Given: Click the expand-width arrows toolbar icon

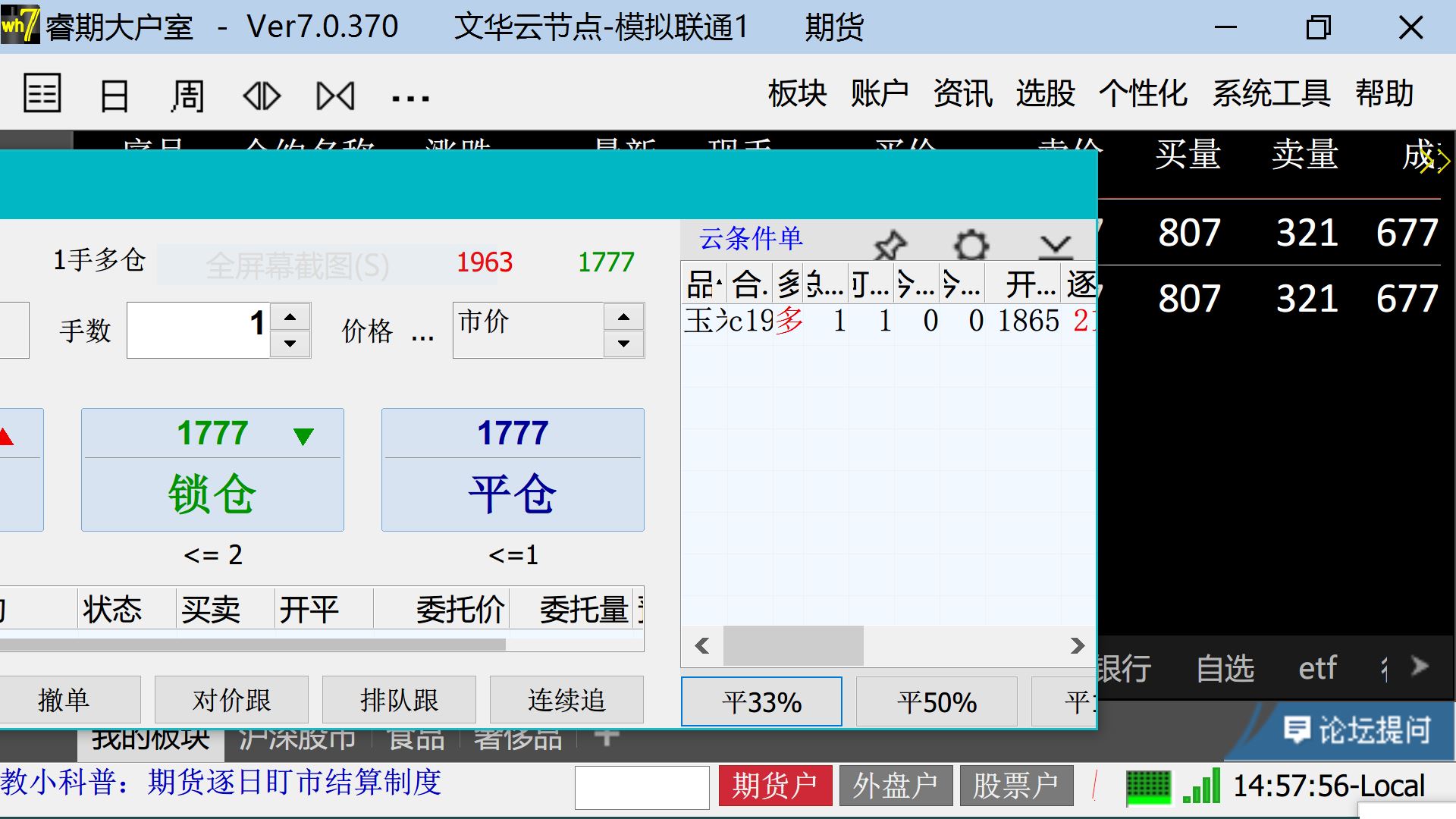Looking at the screenshot, I should [262, 96].
